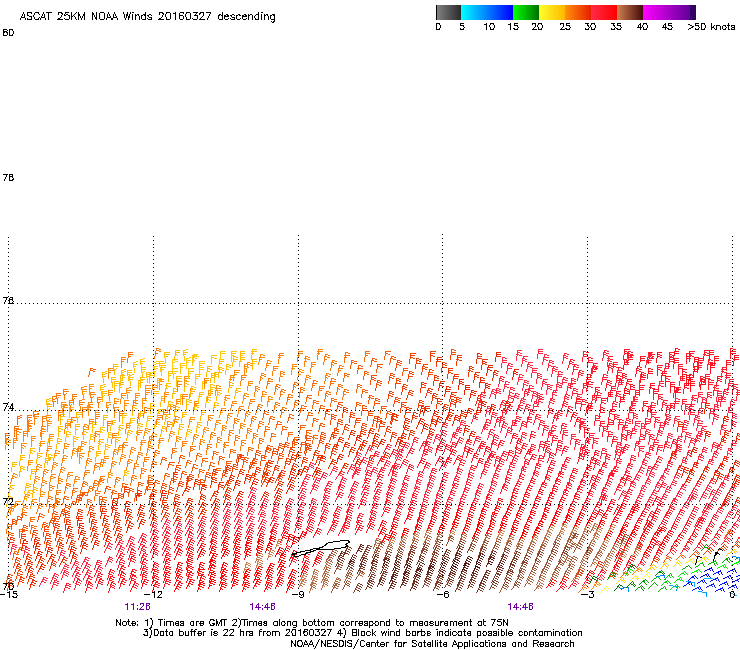Click the '25' legend tick label
The width and height of the screenshot is (740, 650).
(x=565, y=27)
